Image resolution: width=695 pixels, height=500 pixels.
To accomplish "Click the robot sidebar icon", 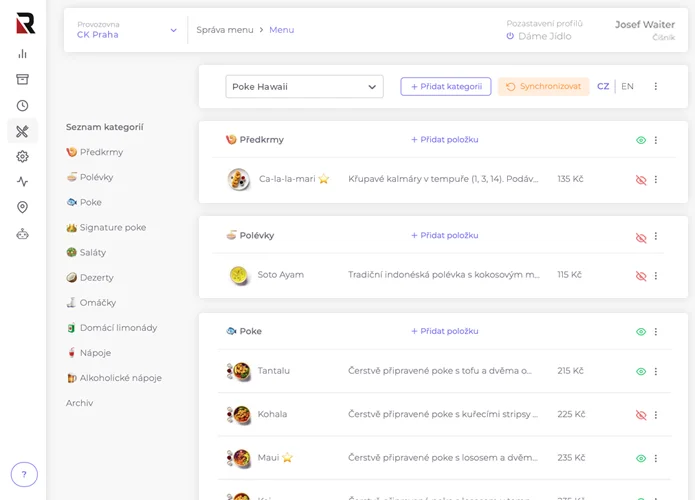I will point(22,234).
